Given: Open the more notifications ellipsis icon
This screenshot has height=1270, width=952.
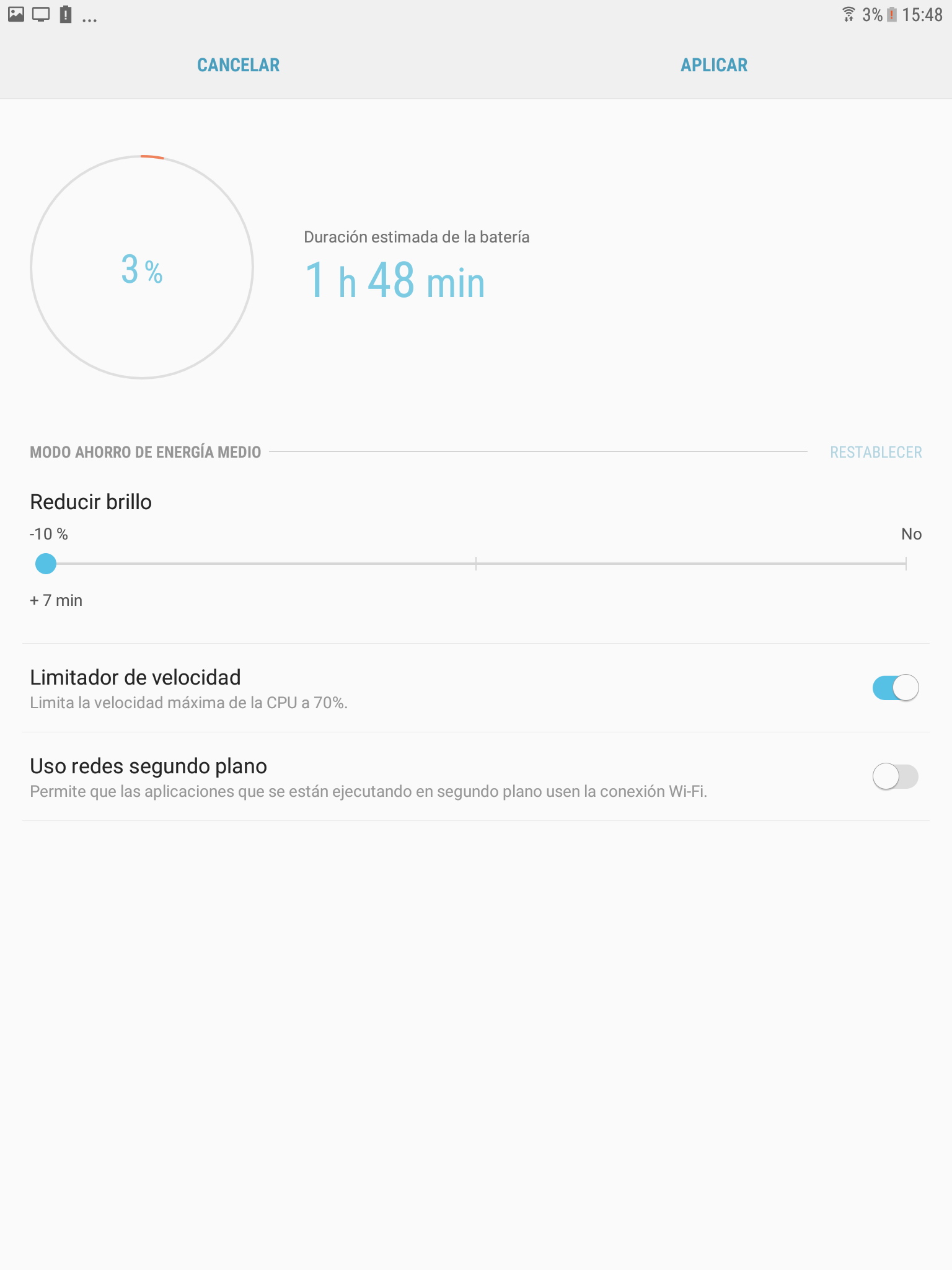Looking at the screenshot, I should coord(90,20).
